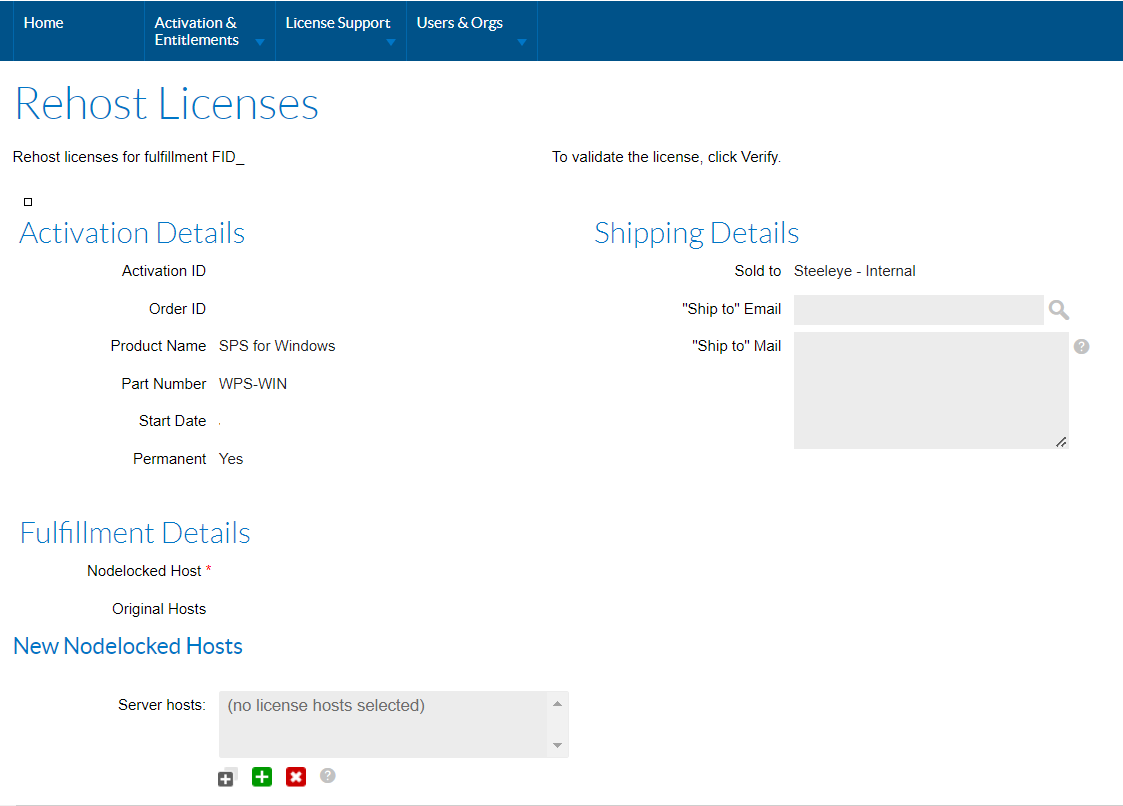This screenshot has width=1123, height=806.
Task: Click the Server hosts scrollbar
Action: 557,722
